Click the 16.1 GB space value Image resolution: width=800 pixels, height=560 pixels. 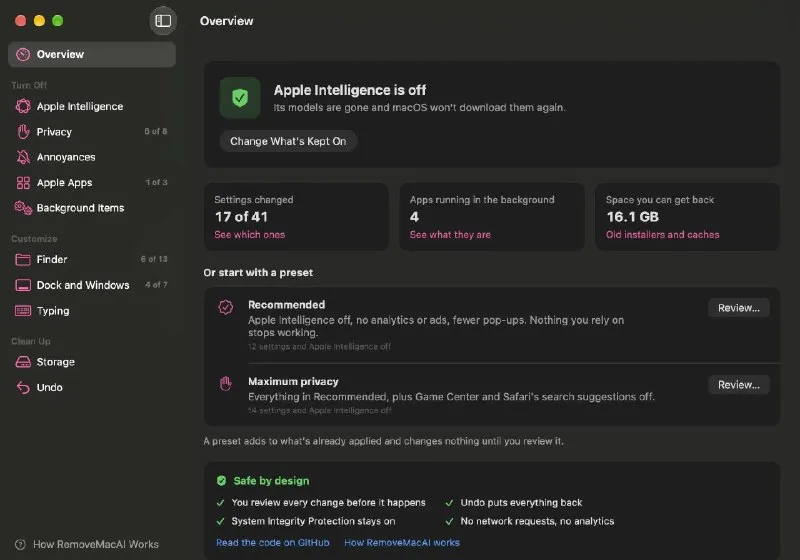tap(633, 217)
